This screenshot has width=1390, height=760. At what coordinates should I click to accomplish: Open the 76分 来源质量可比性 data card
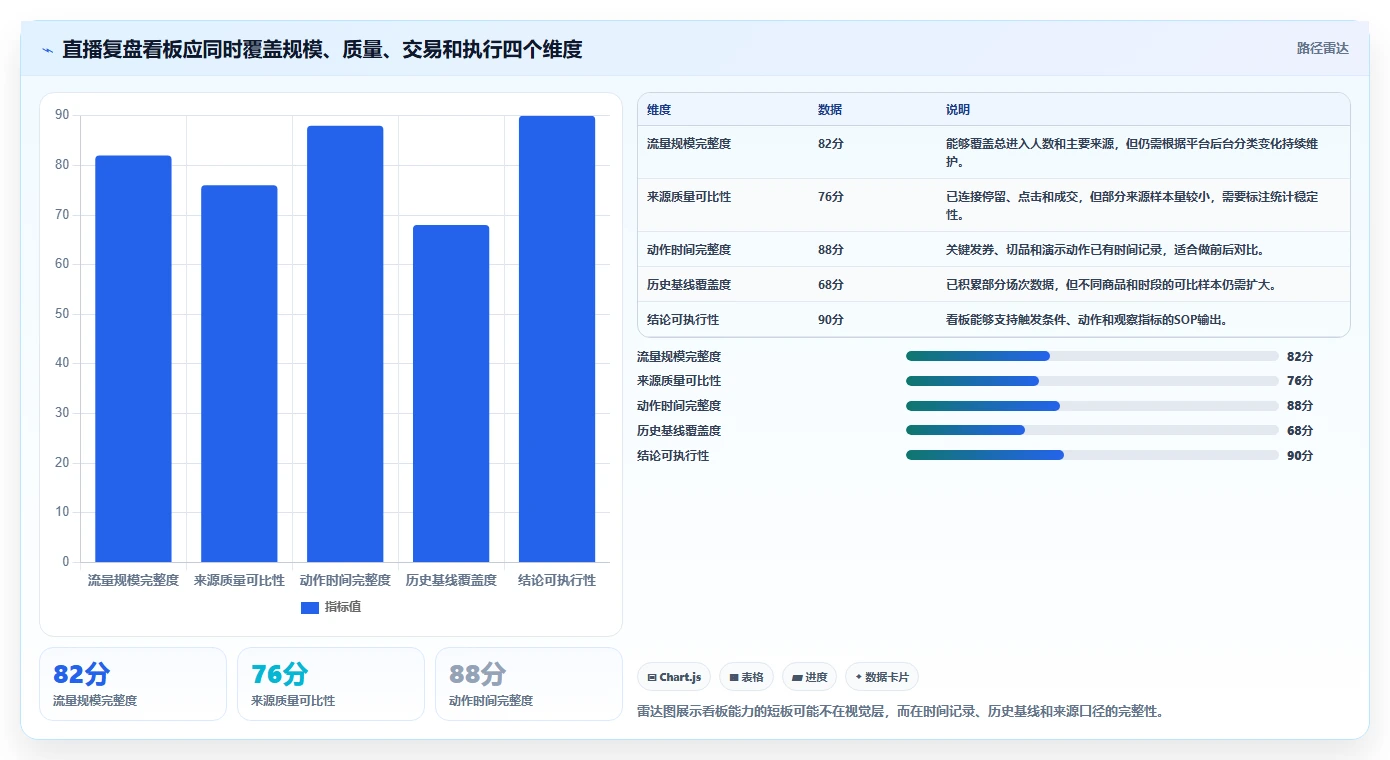tap(331, 684)
